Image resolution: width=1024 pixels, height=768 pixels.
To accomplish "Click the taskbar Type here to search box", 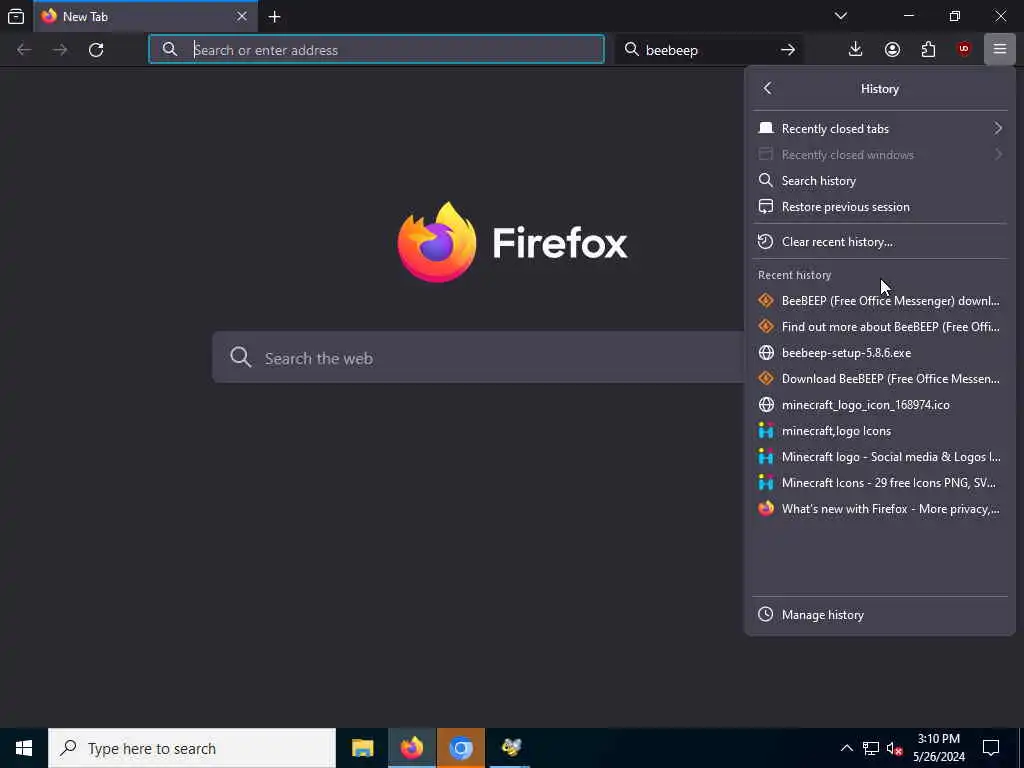I will point(192,748).
